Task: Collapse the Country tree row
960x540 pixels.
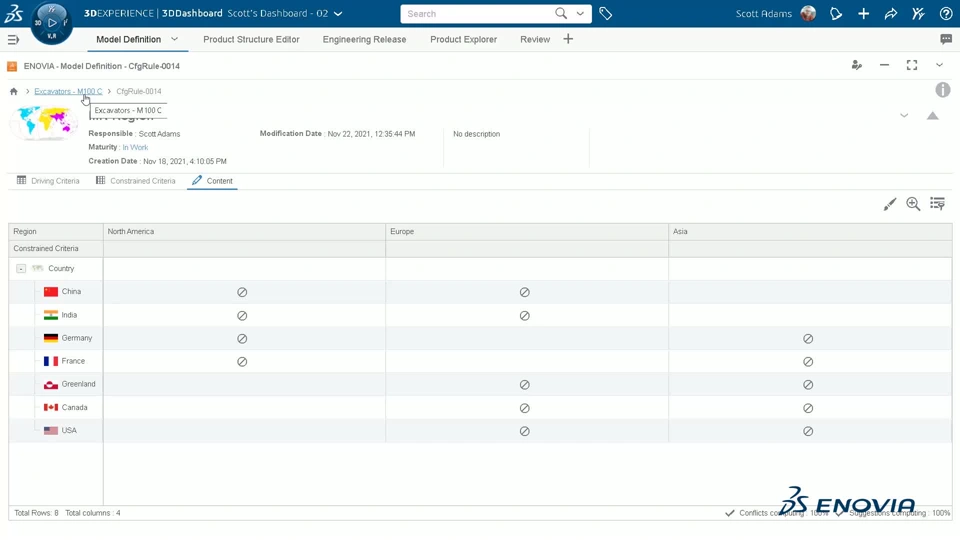Action: [21, 269]
